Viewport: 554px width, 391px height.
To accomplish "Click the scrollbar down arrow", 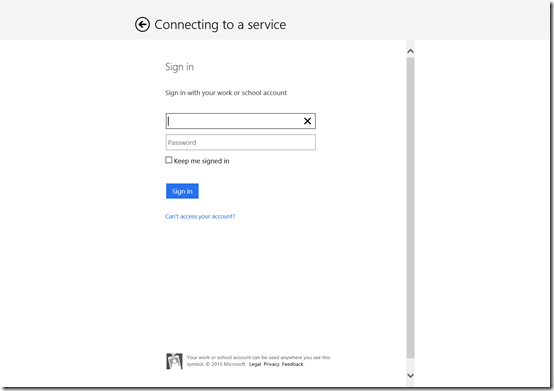I will [410, 375].
